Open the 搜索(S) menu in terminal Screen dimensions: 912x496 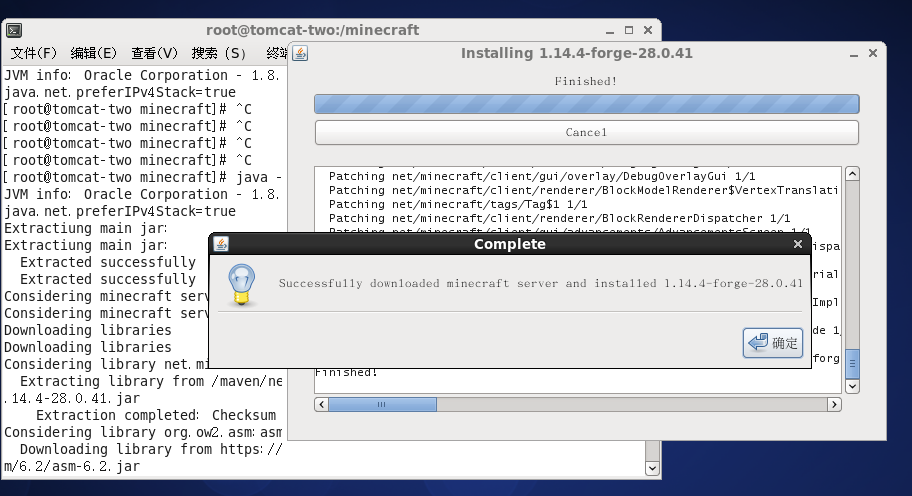(x=219, y=53)
